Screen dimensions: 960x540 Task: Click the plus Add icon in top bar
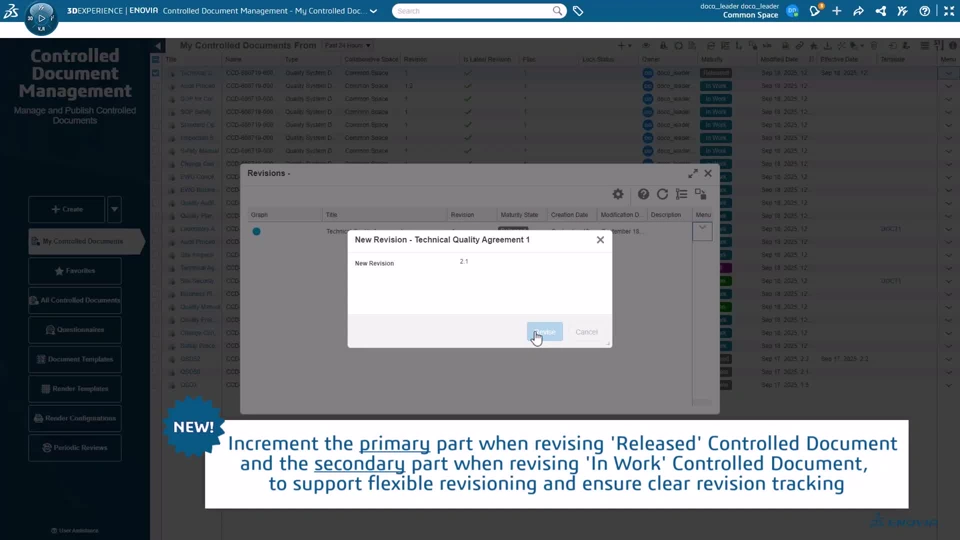837,11
